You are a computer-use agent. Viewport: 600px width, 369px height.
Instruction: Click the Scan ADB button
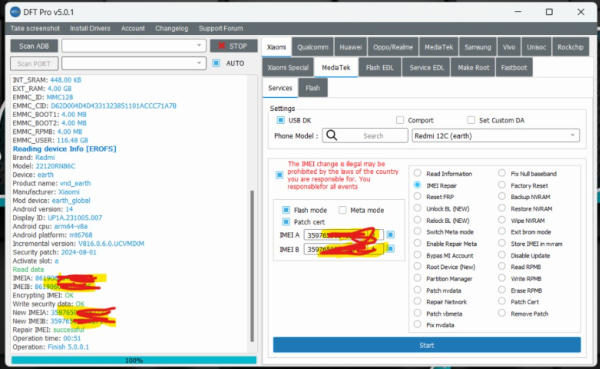pyautogui.click(x=34, y=46)
